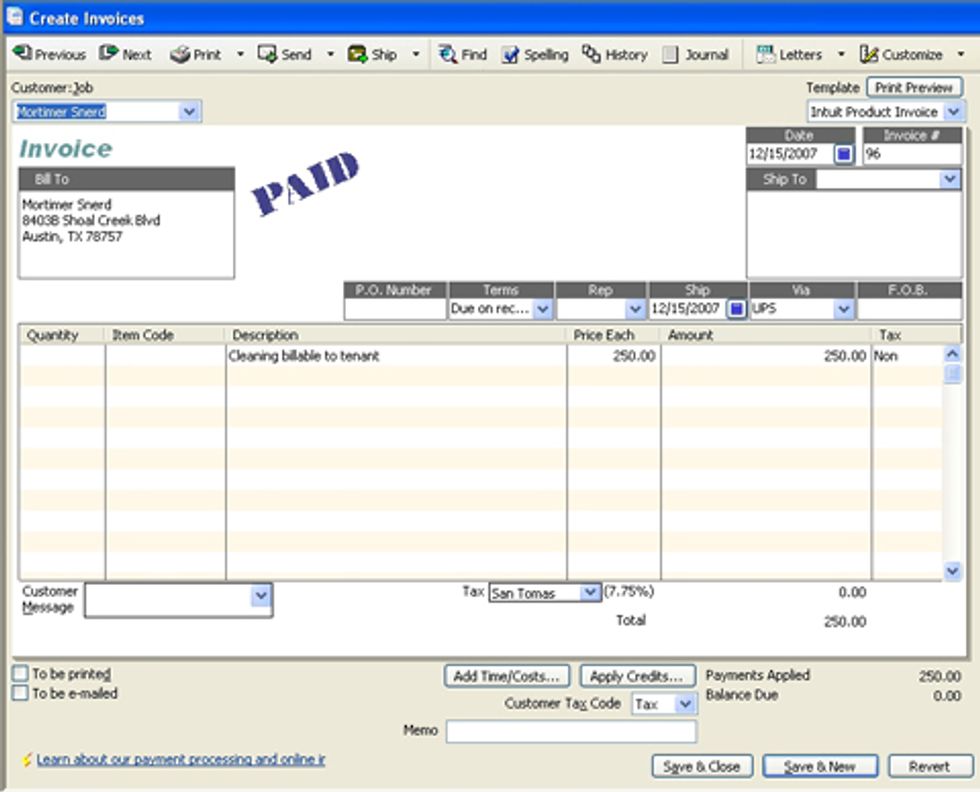Expand the Ship To dropdown
Viewport: 980px width, 792px height.
tap(950, 179)
